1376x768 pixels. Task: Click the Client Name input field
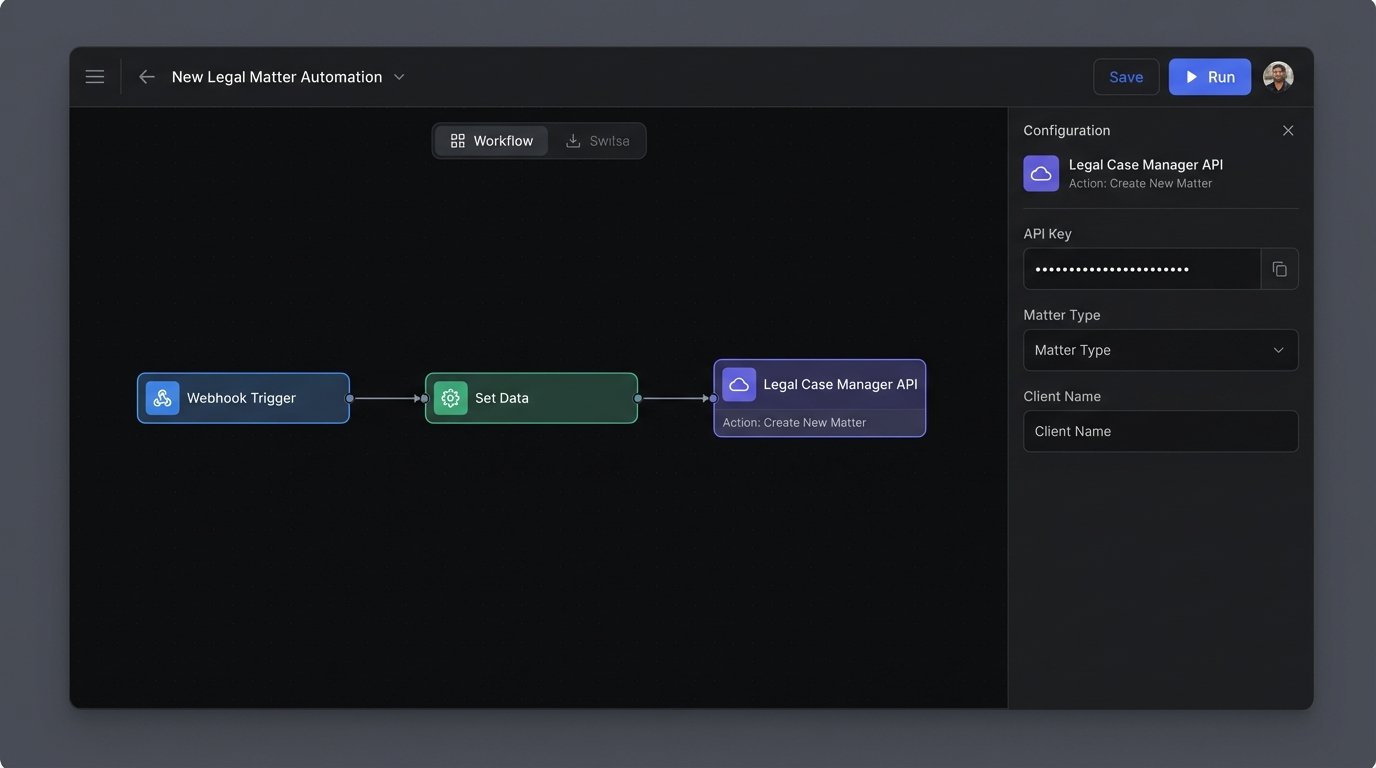(1160, 431)
